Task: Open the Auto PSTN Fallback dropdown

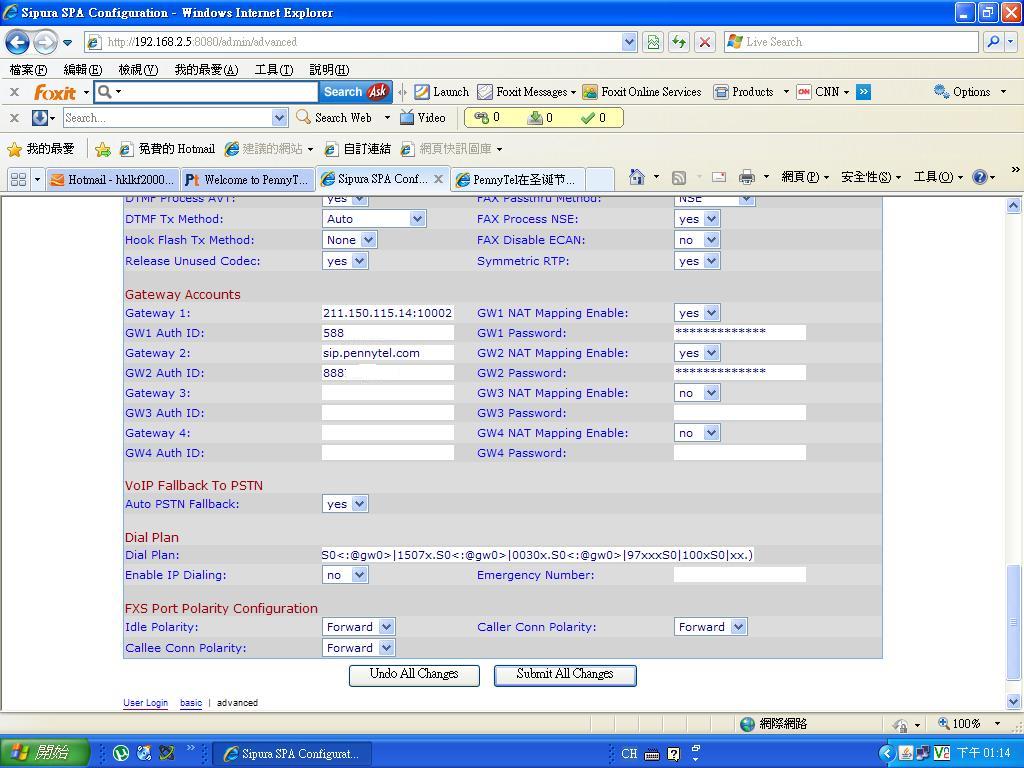Action: (x=345, y=504)
